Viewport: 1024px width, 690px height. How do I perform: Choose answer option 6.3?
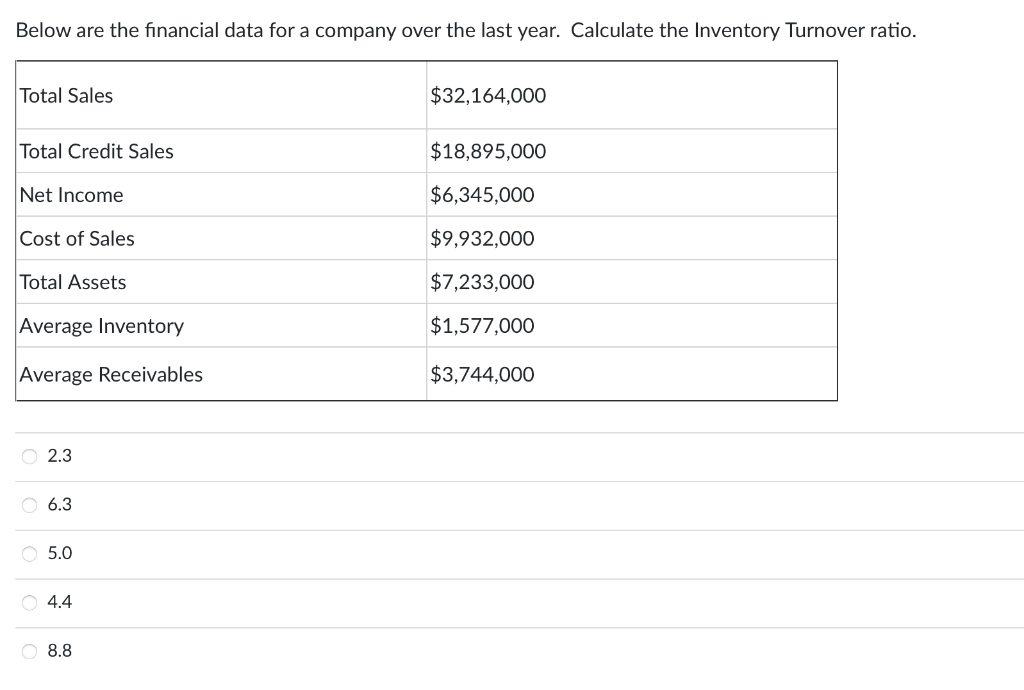(30, 504)
